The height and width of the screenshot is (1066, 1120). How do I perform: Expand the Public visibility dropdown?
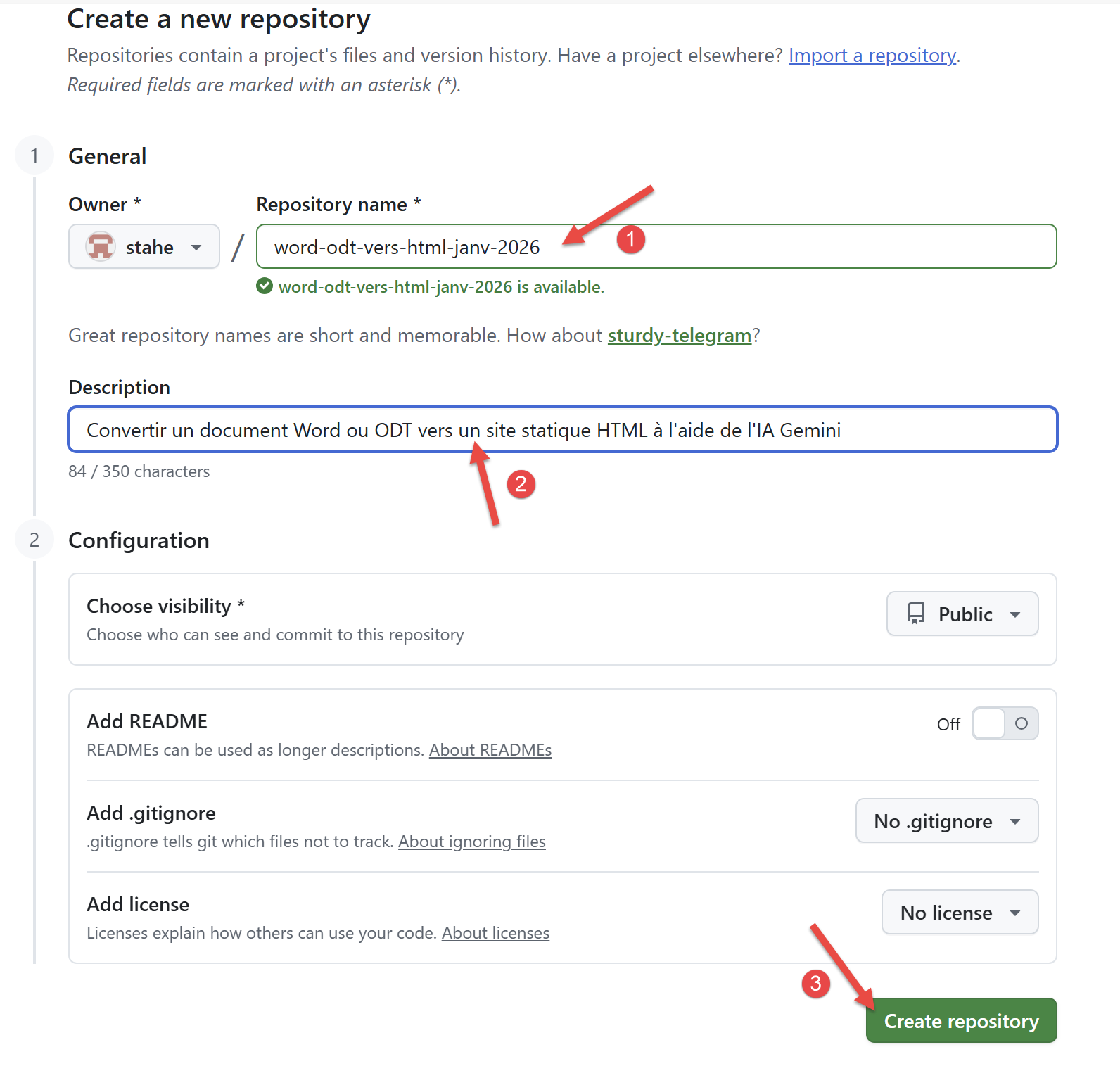[962, 614]
